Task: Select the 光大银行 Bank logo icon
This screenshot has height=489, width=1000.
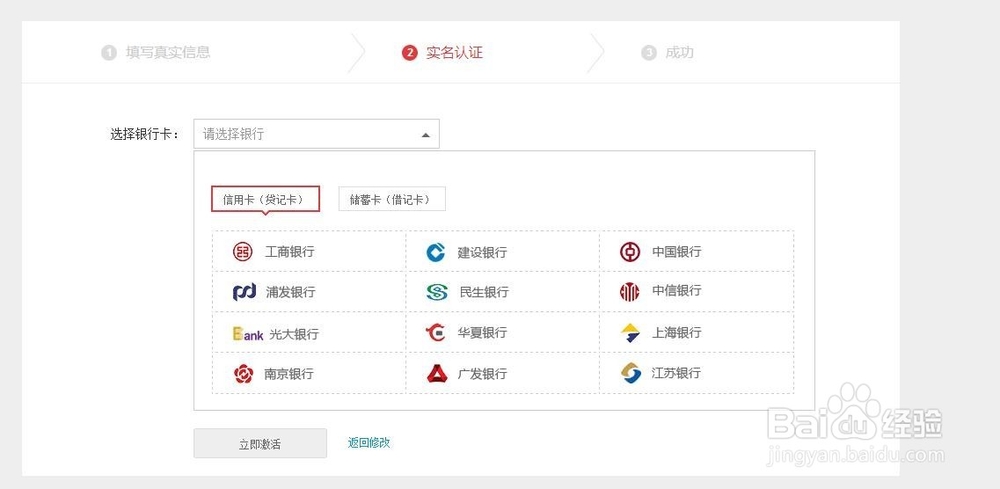Action: tap(248, 333)
